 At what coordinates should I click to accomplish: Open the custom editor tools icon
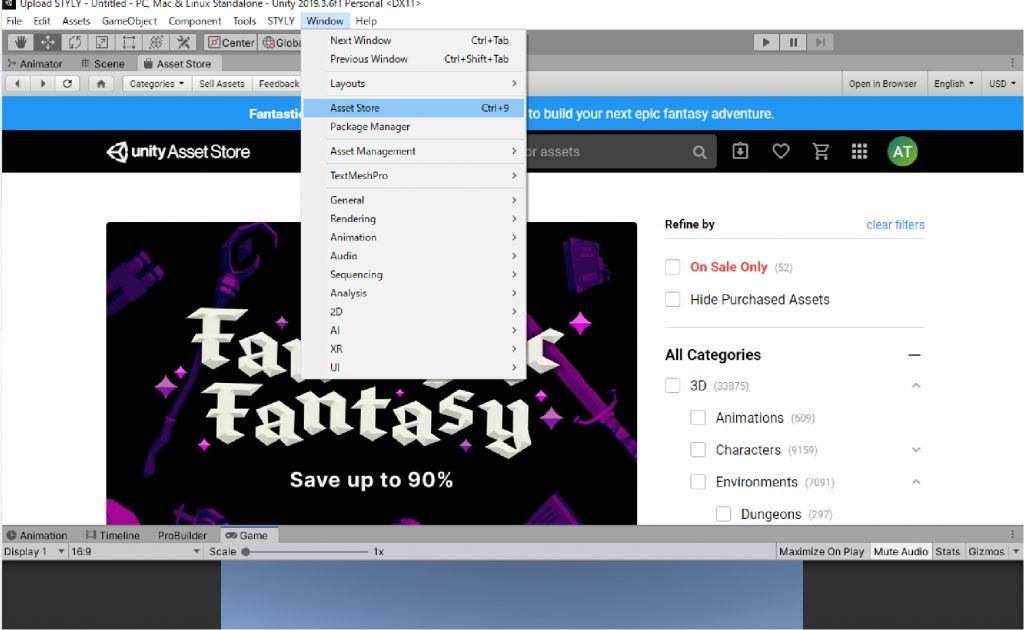tap(184, 42)
